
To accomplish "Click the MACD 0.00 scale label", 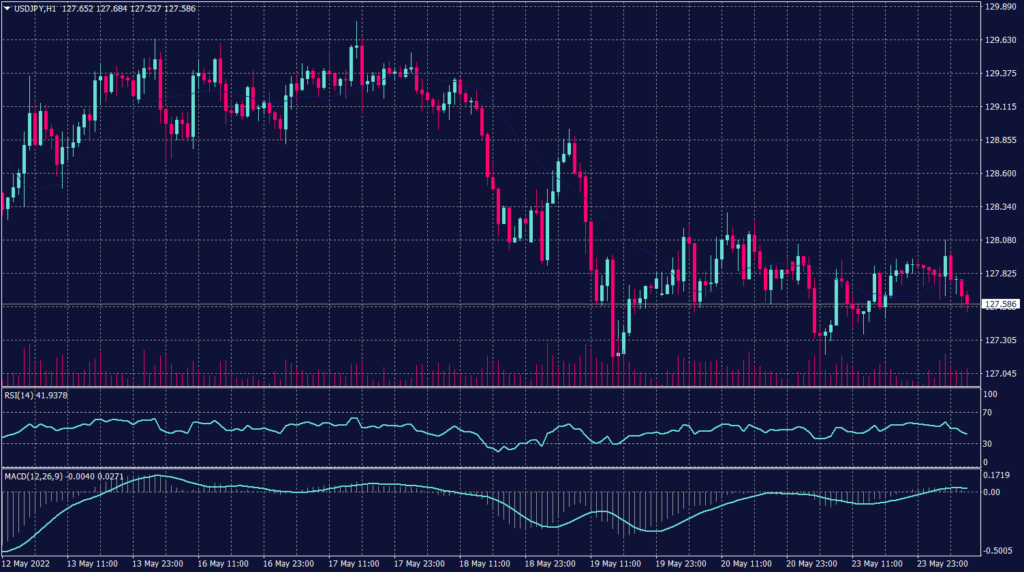I will (x=991, y=493).
